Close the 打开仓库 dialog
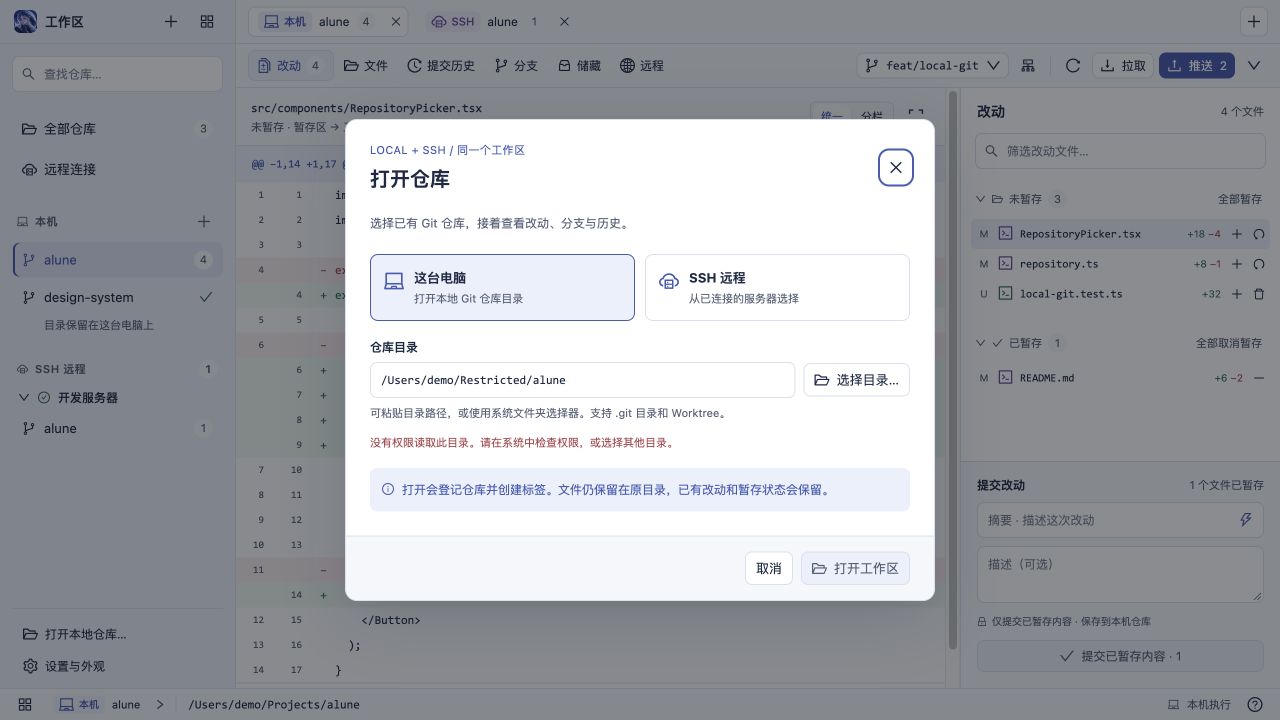This screenshot has height=720, width=1280. click(895, 168)
